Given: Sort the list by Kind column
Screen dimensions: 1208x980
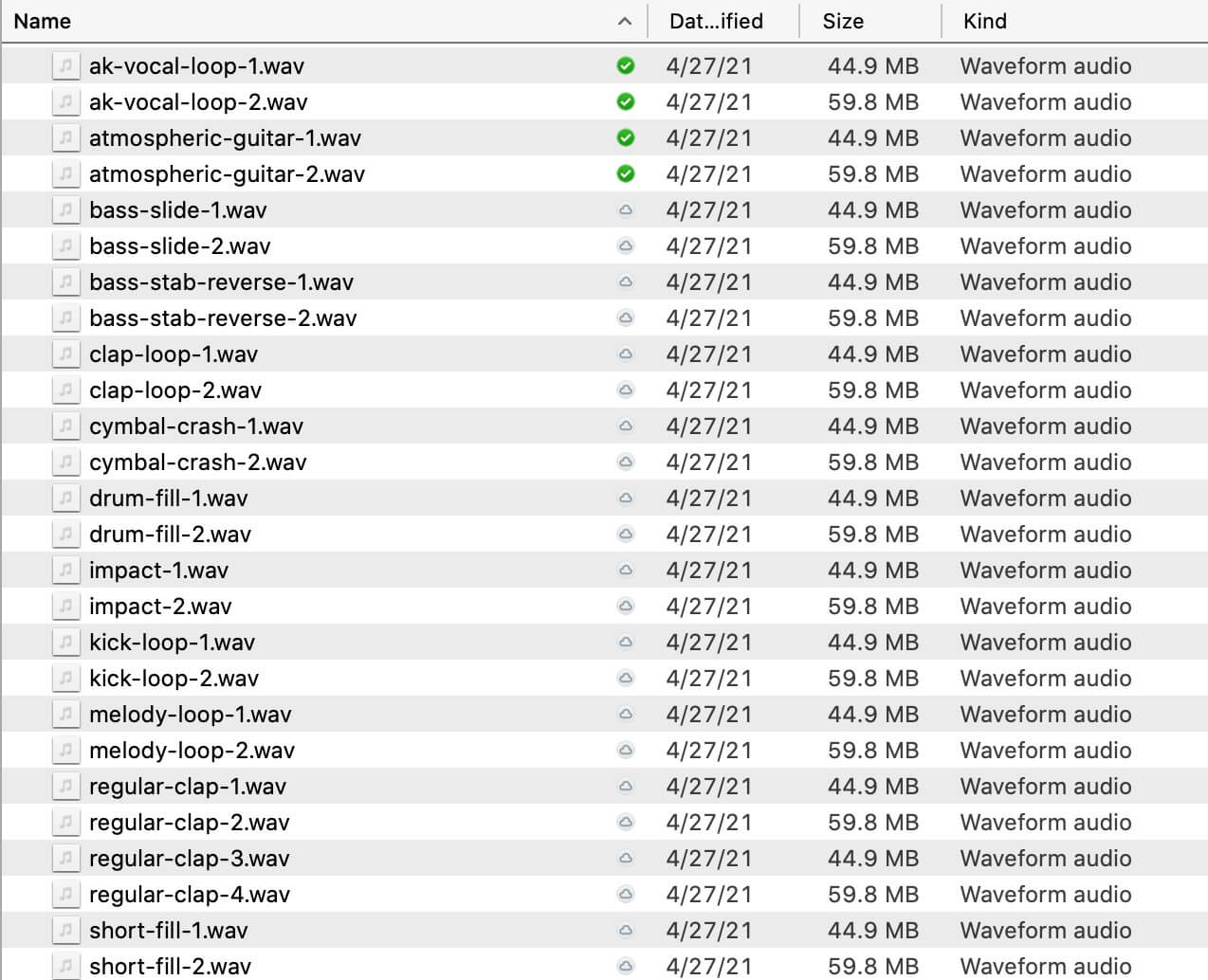Looking at the screenshot, I should tap(984, 22).
